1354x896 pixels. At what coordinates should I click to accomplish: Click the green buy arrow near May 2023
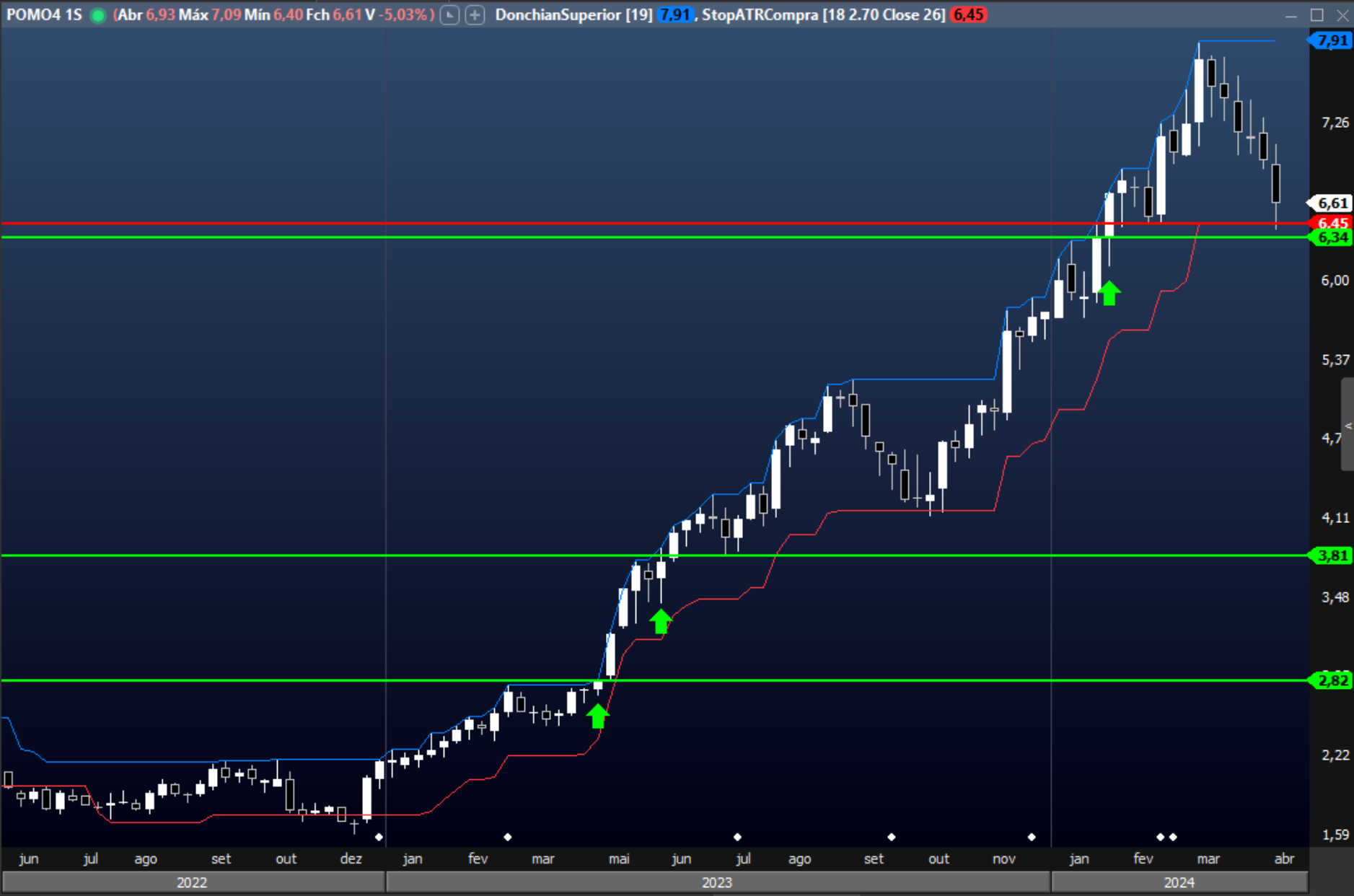(x=597, y=716)
